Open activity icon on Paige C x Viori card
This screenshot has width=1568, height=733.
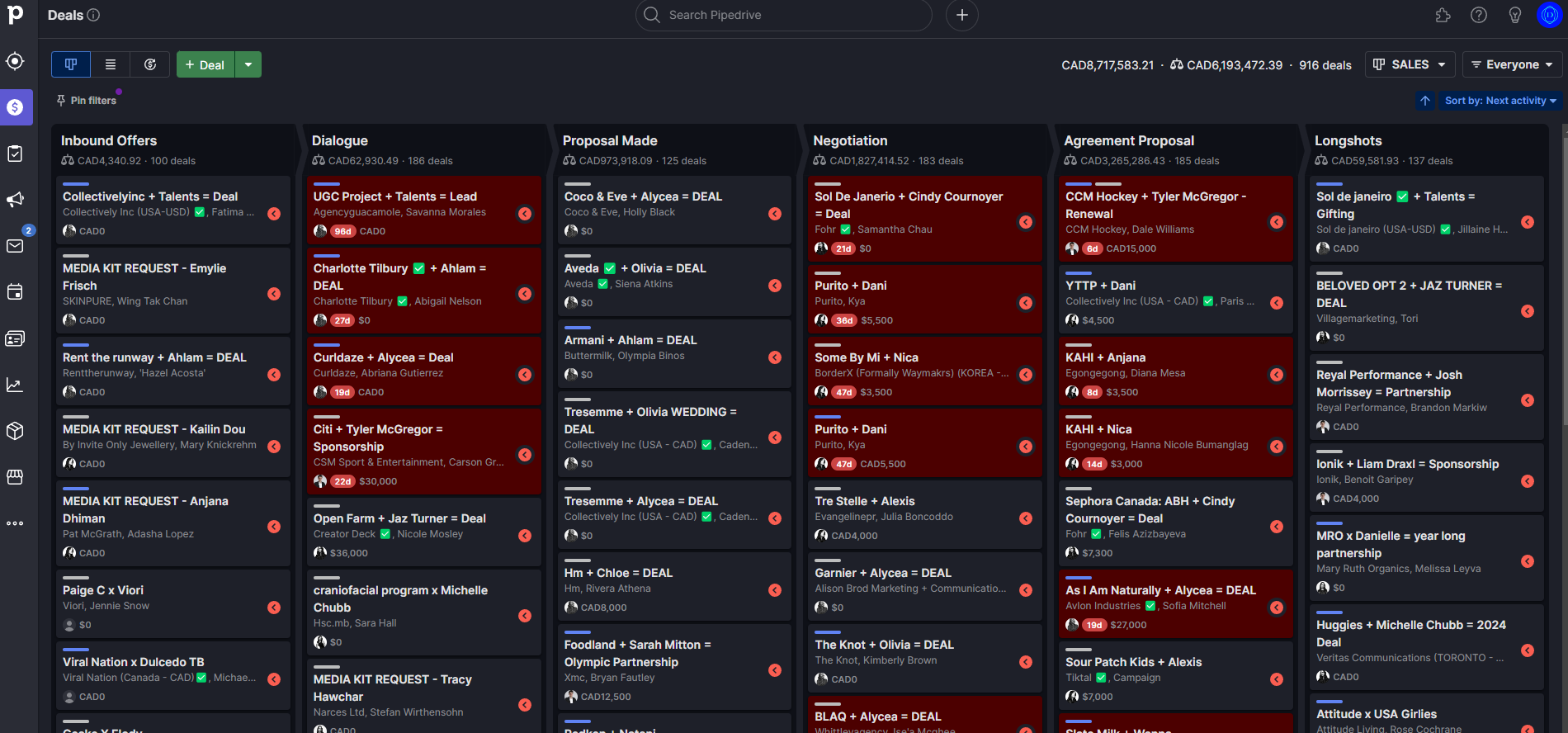point(274,608)
